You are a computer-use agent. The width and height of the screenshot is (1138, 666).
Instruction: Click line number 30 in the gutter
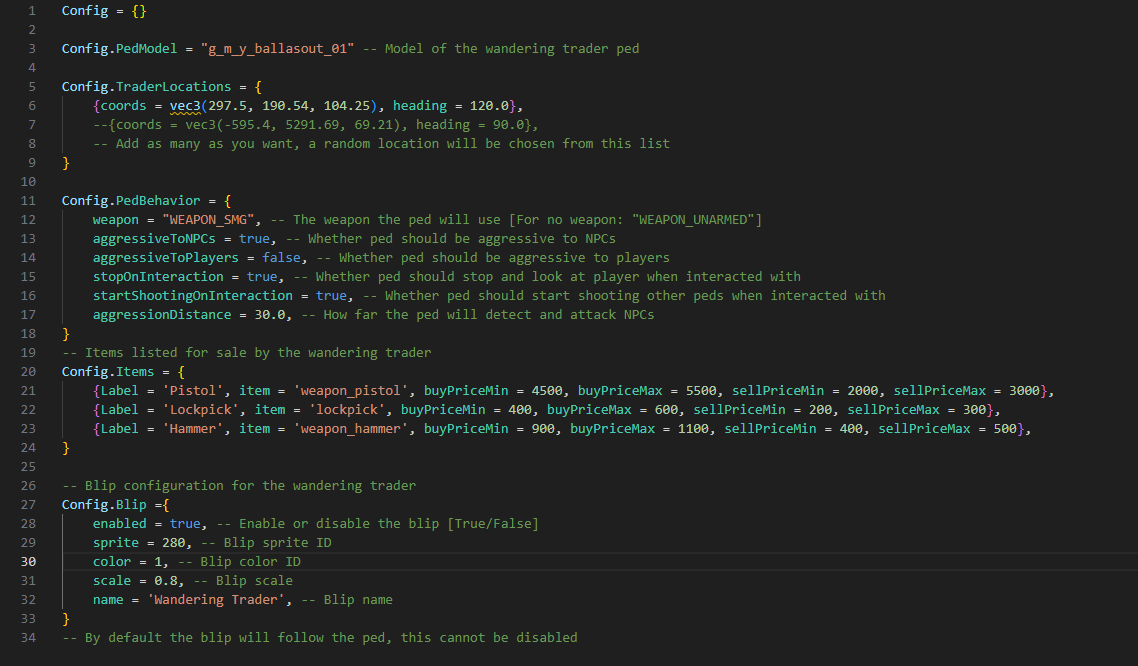click(28, 562)
